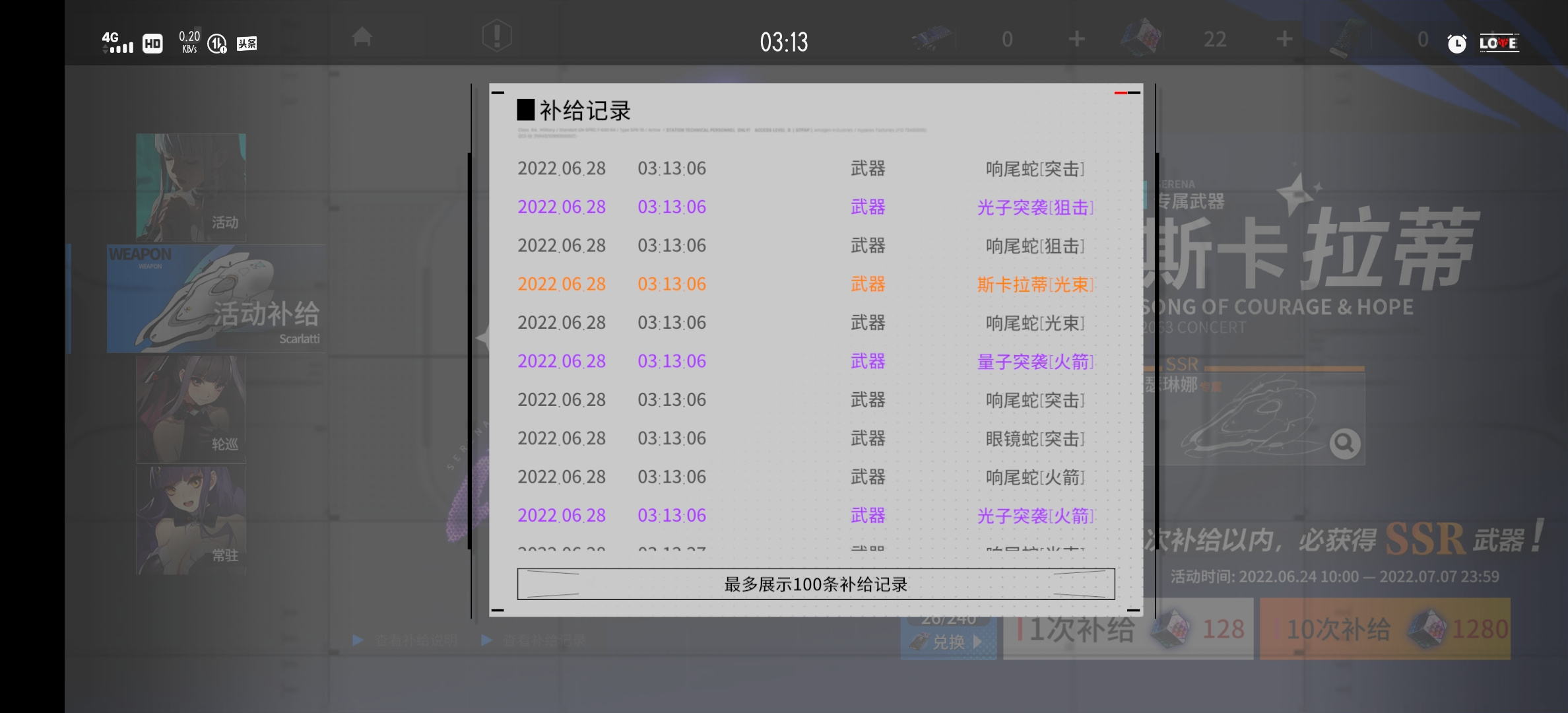Tap the 补给记录 dialog title
Viewport: 1568px width, 713px height.
coord(585,110)
